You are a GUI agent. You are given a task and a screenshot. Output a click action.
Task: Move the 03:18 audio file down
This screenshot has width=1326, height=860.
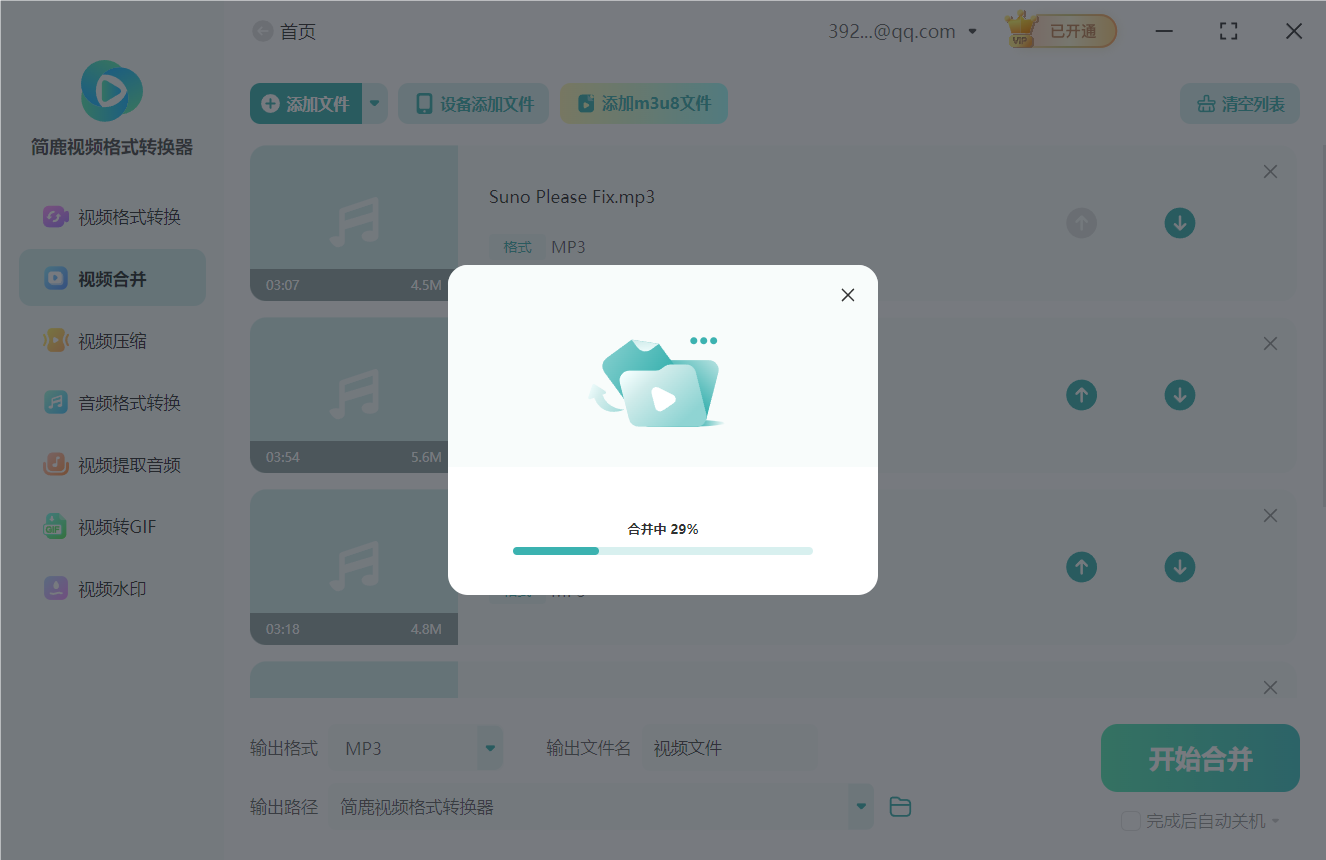pos(1180,567)
